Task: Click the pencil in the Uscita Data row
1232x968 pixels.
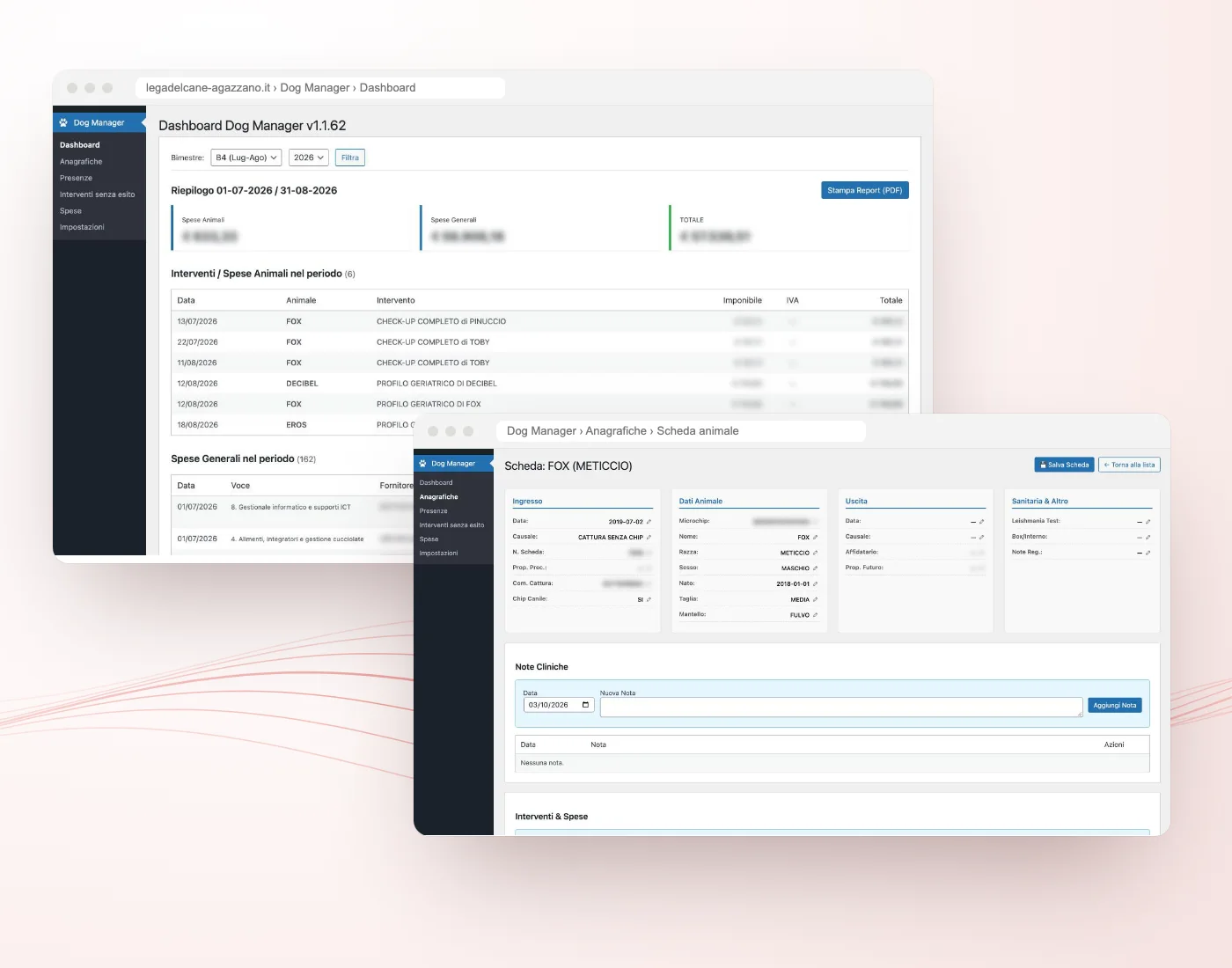Action: (x=981, y=522)
